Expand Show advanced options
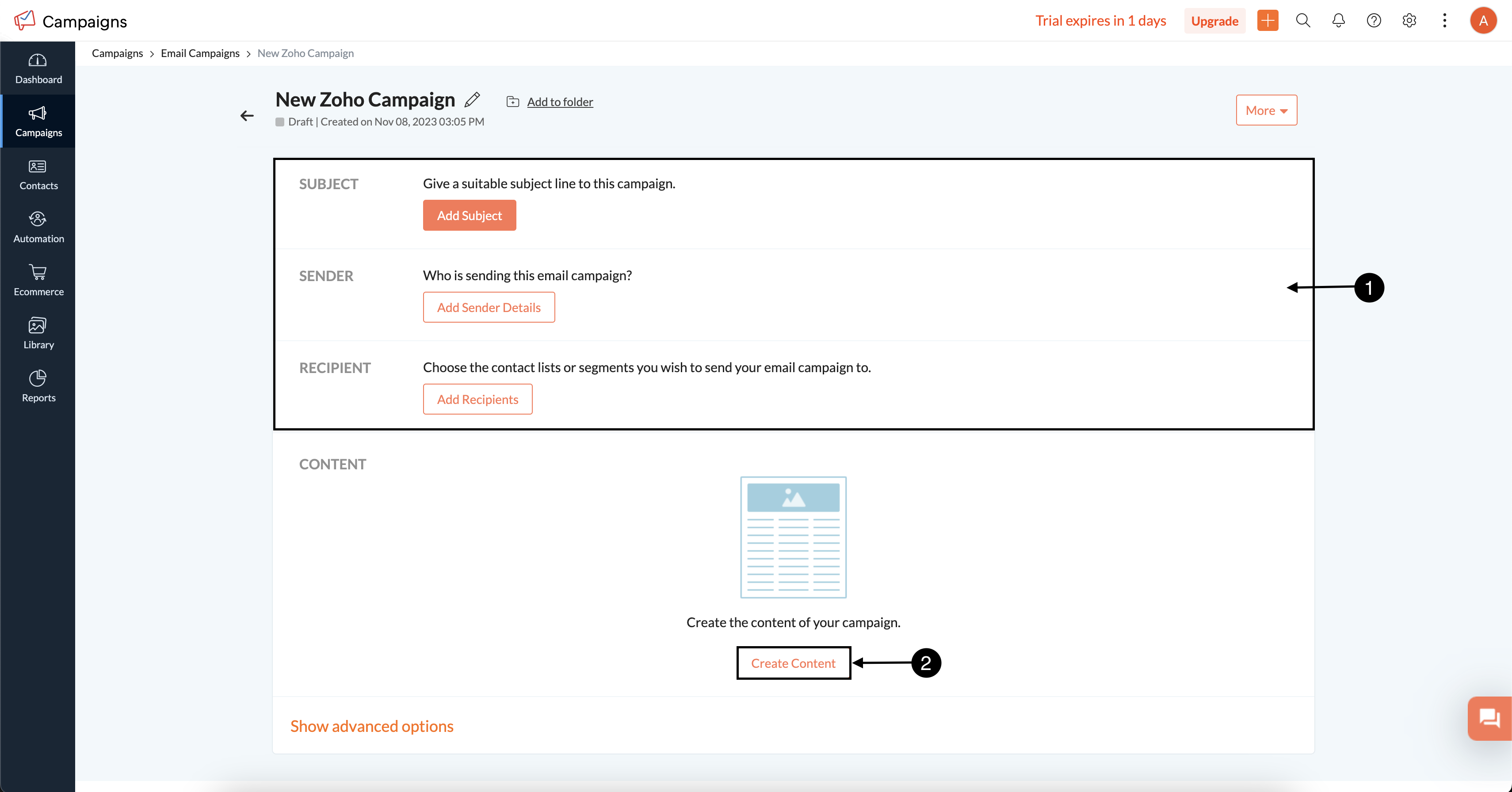 click(x=372, y=726)
